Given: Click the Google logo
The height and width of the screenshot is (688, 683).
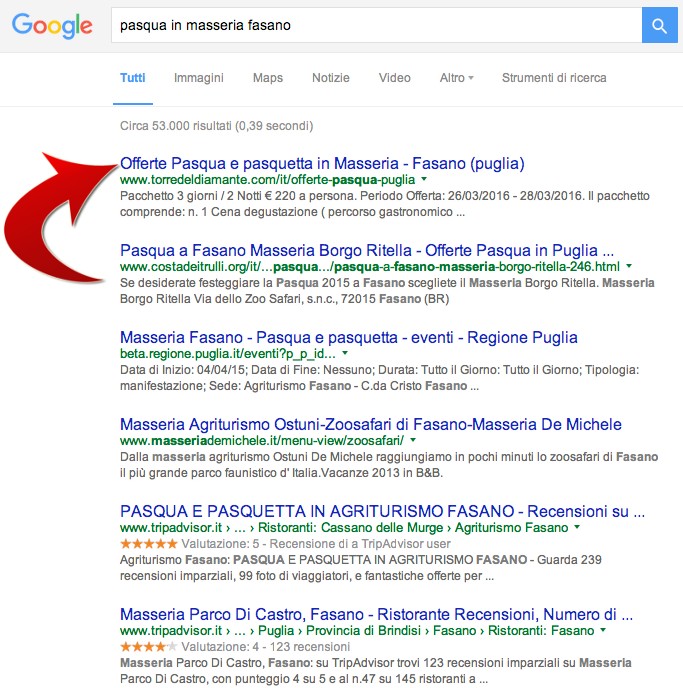Looking at the screenshot, I should (x=52, y=26).
